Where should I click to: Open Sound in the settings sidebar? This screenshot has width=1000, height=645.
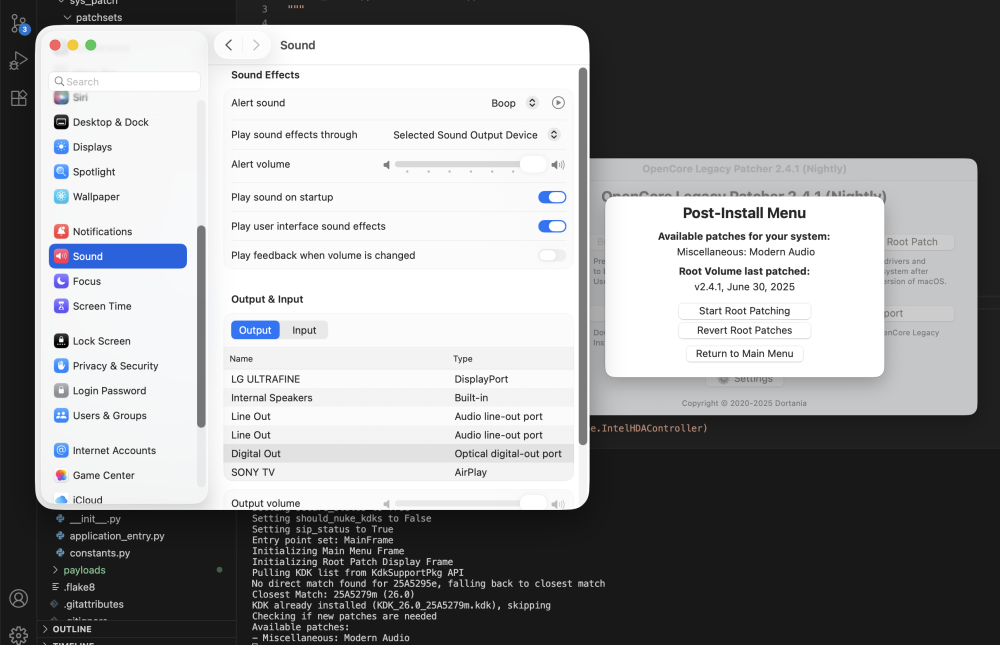point(118,256)
